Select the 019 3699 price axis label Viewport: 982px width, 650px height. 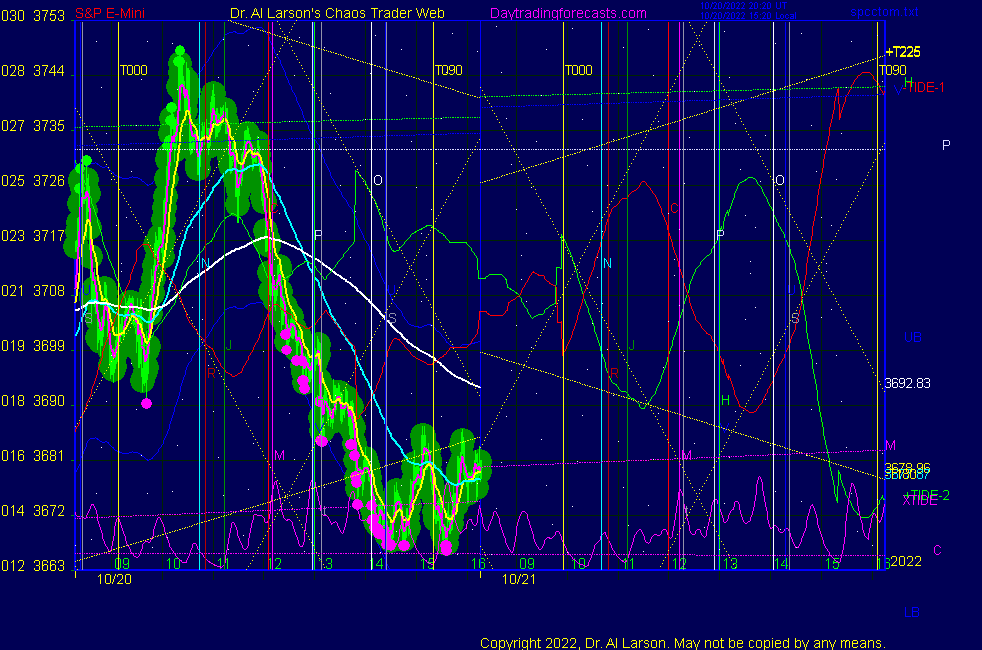click(x=33, y=346)
